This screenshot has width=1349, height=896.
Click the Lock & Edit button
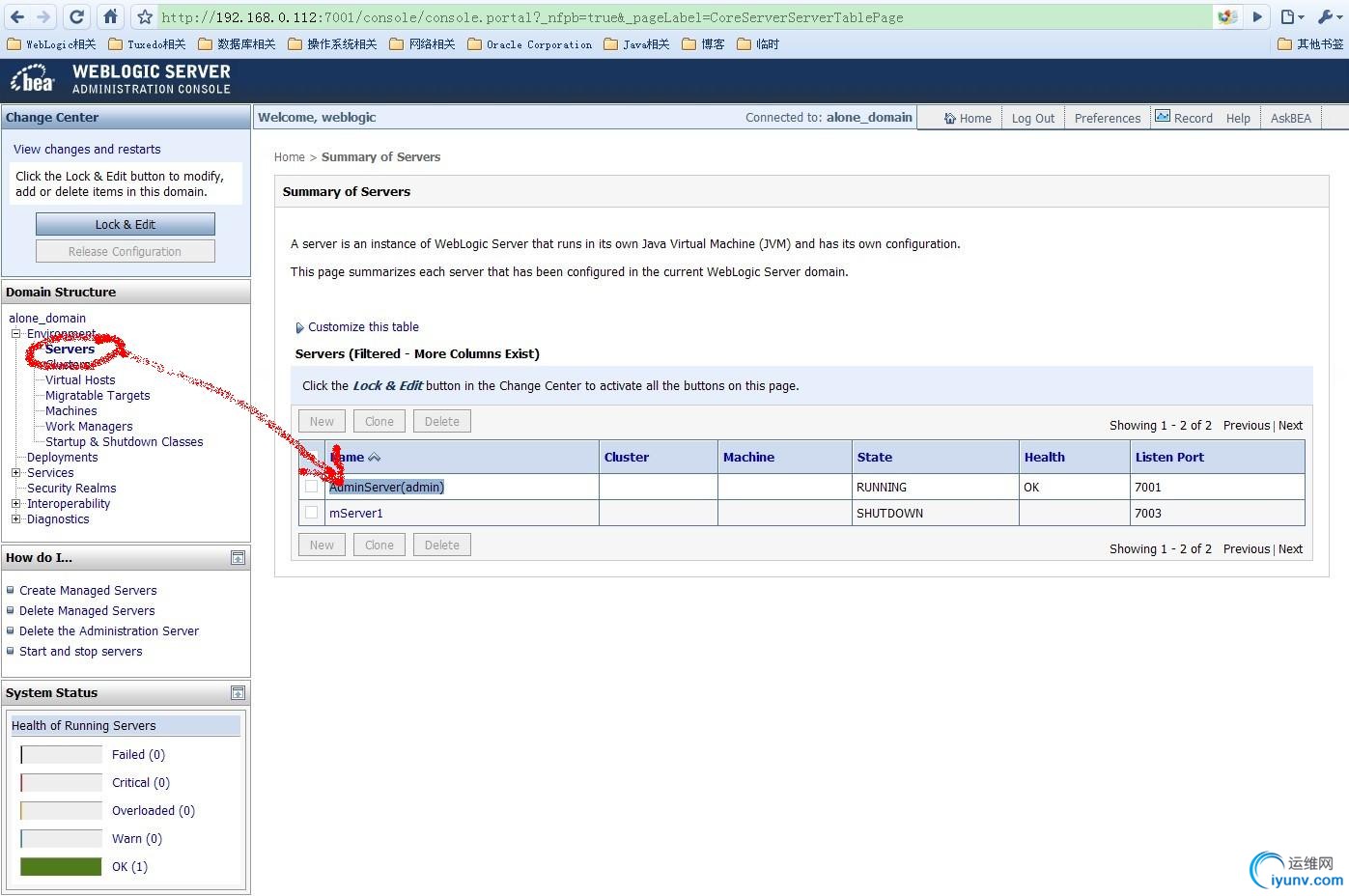tap(126, 224)
